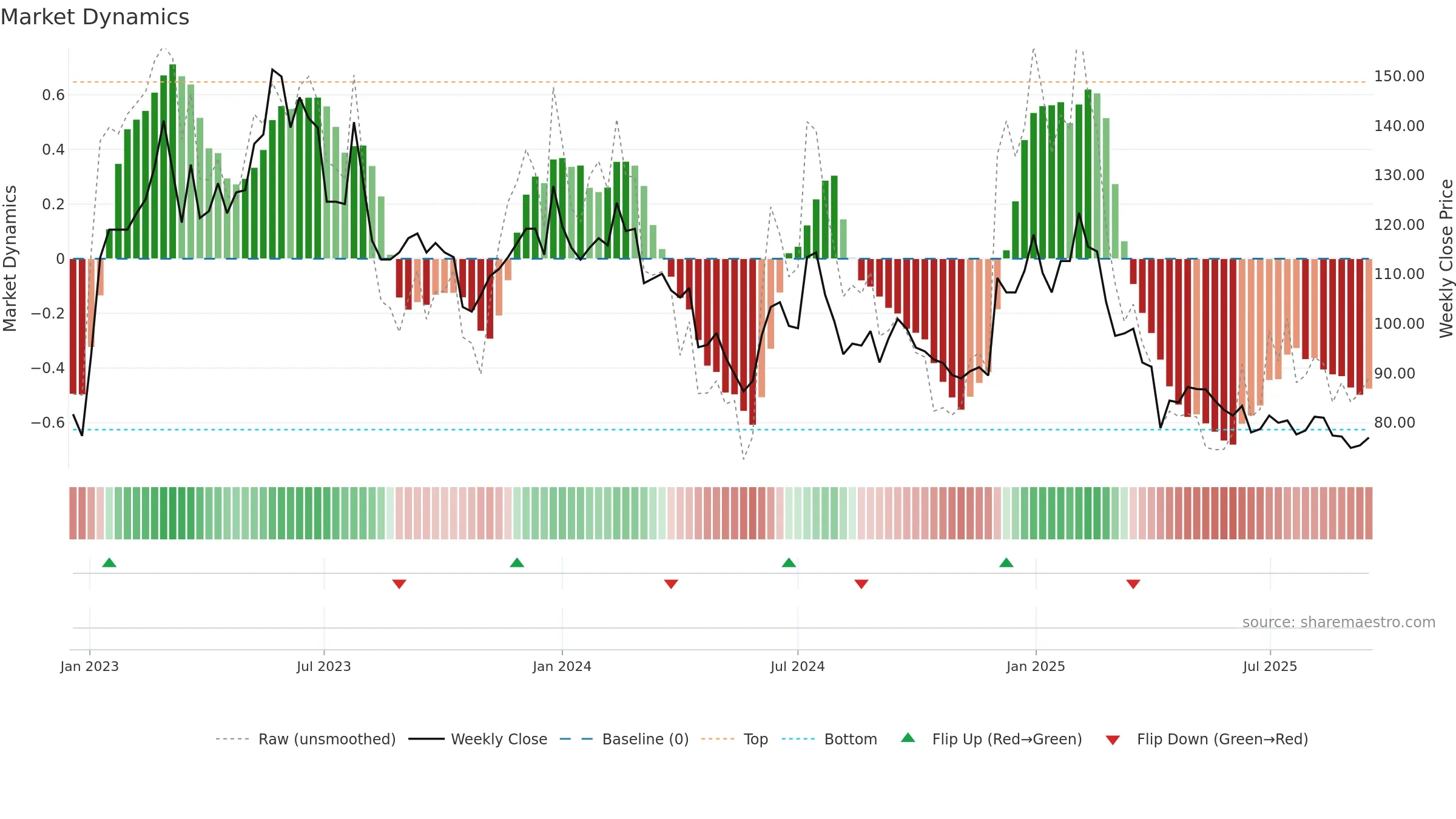Toggle the Top legend entry
The image size is (1456, 819).
[x=734, y=739]
